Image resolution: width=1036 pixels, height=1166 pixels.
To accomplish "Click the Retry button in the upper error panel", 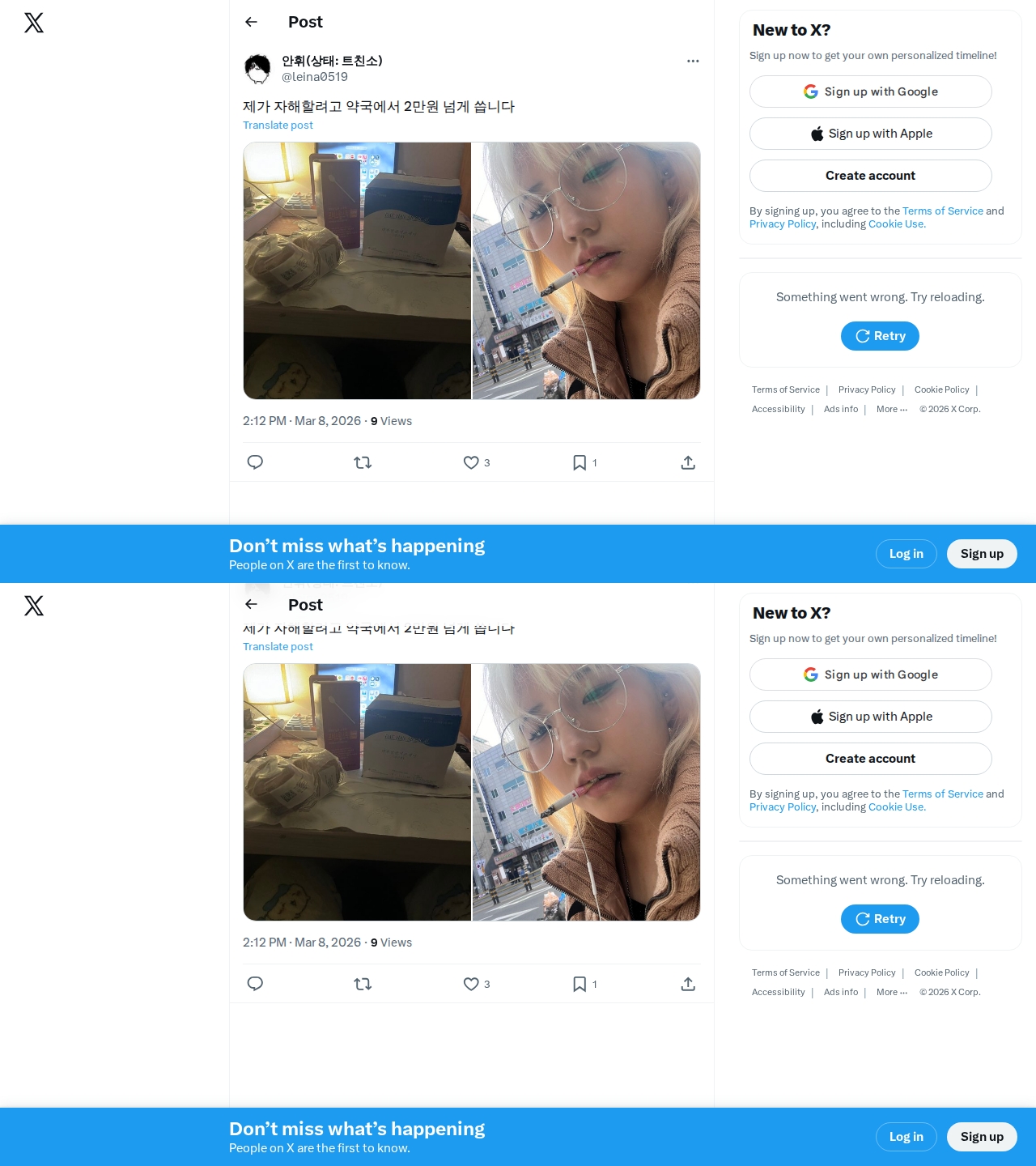I will pyautogui.click(x=880, y=336).
